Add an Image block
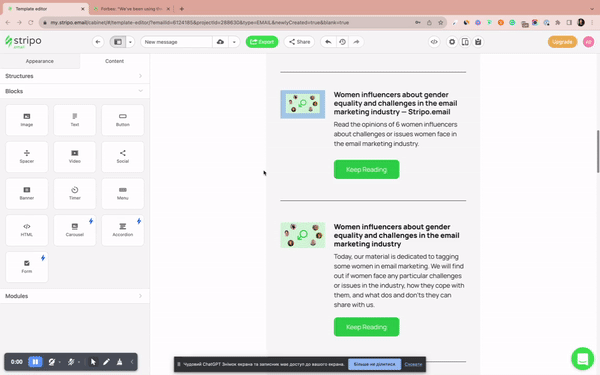 [x=27, y=120]
